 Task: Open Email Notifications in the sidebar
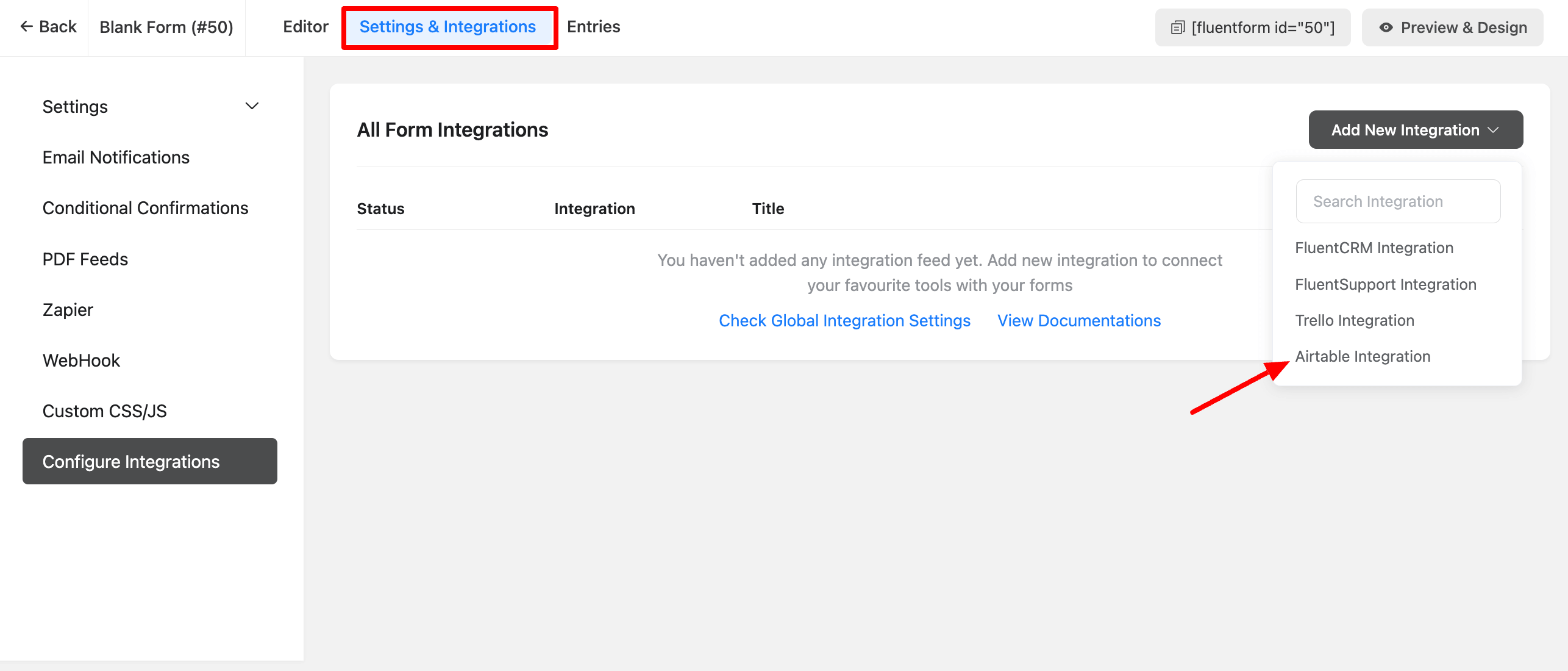click(116, 157)
